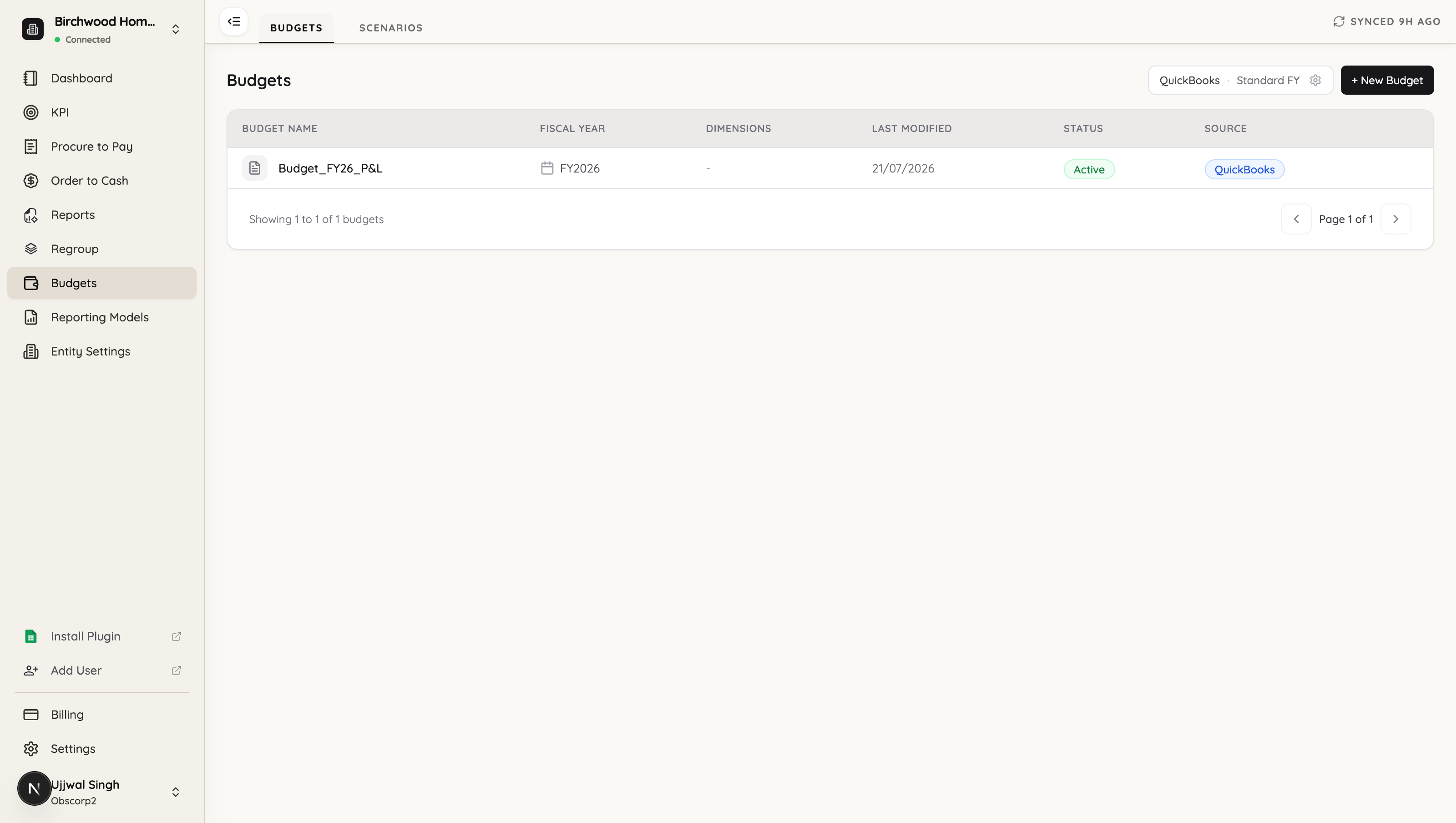Open Dashboard from the sidebar icon
Viewport: 1456px width, 823px height.
(x=30, y=78)
